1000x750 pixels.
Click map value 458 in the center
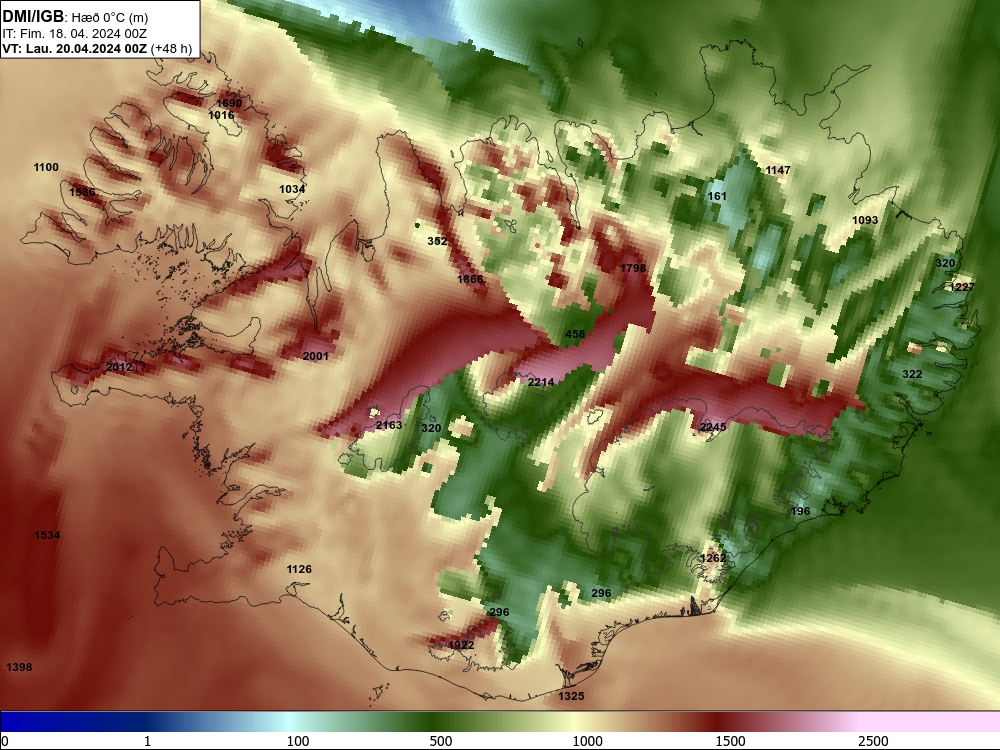tap(575, 334)
